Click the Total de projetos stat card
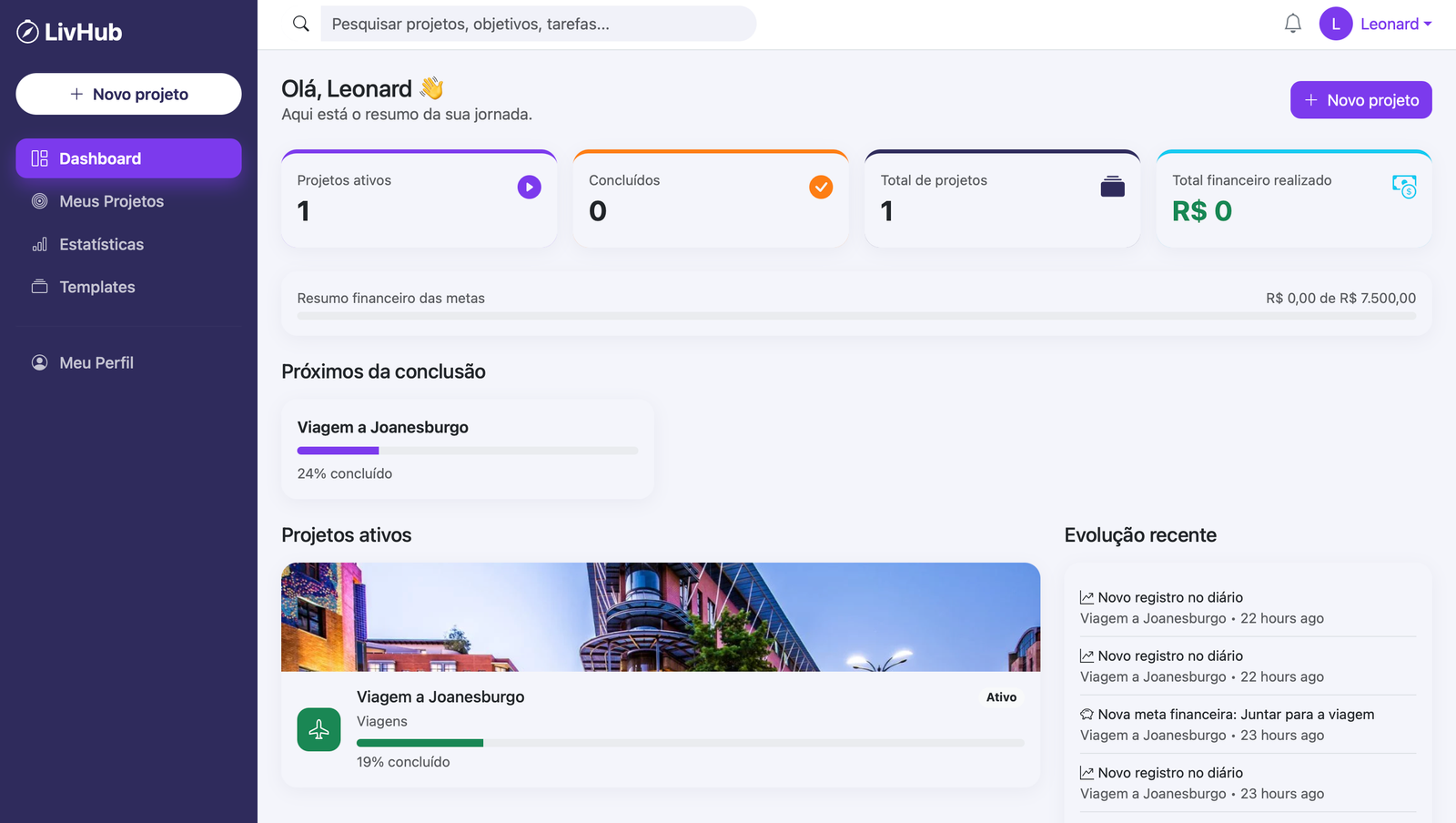 click(1003, 198)
